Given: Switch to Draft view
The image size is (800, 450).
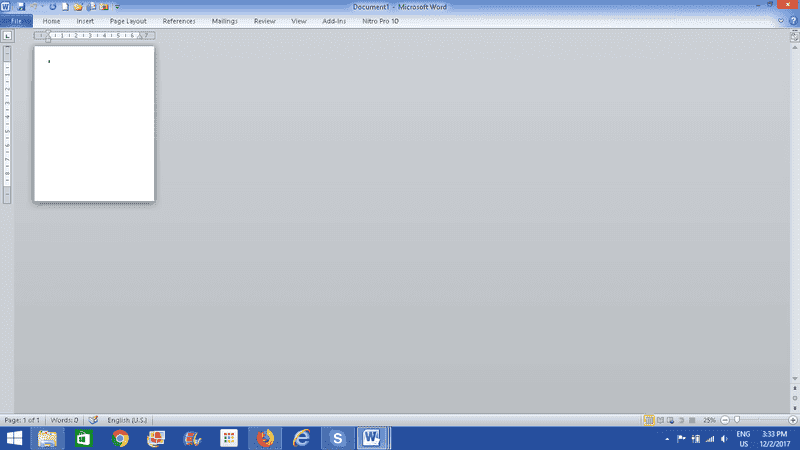Looking at the screenshot, I should pos(692,420).
